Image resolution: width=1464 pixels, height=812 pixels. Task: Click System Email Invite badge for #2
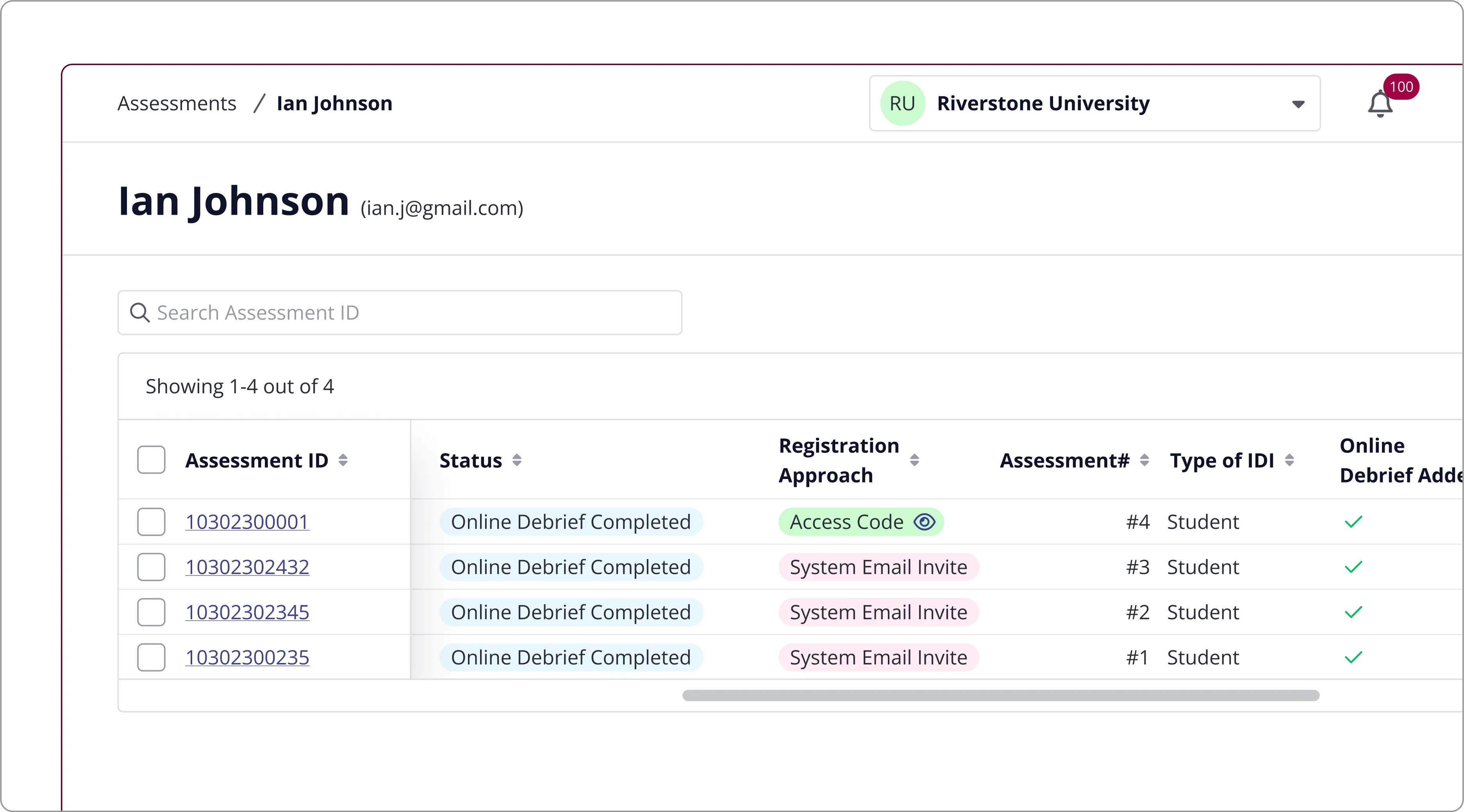tap(878, 612)
